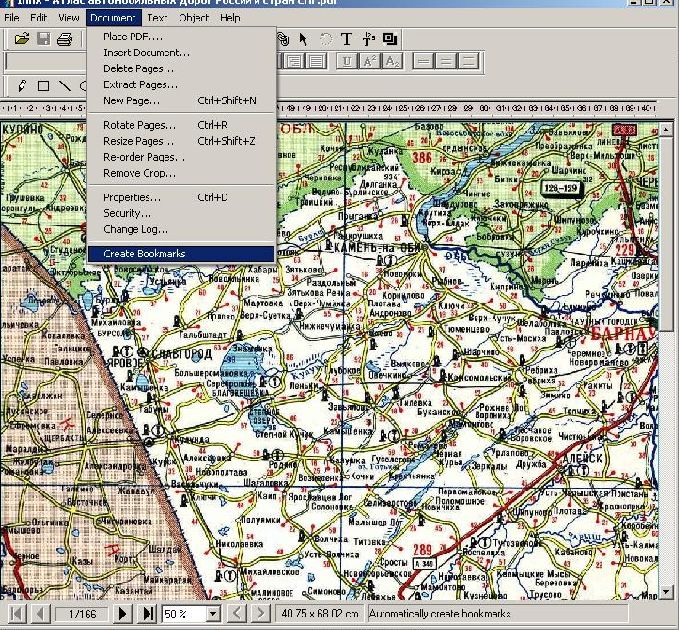
Task: Select the Text tool T icon
Action: (x=346, y=39)
